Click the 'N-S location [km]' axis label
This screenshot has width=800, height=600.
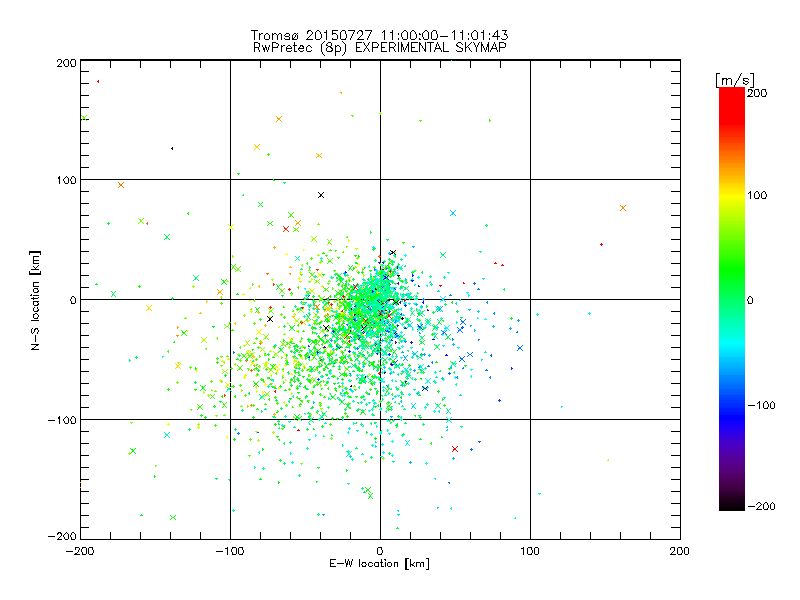tap(35, 300)
